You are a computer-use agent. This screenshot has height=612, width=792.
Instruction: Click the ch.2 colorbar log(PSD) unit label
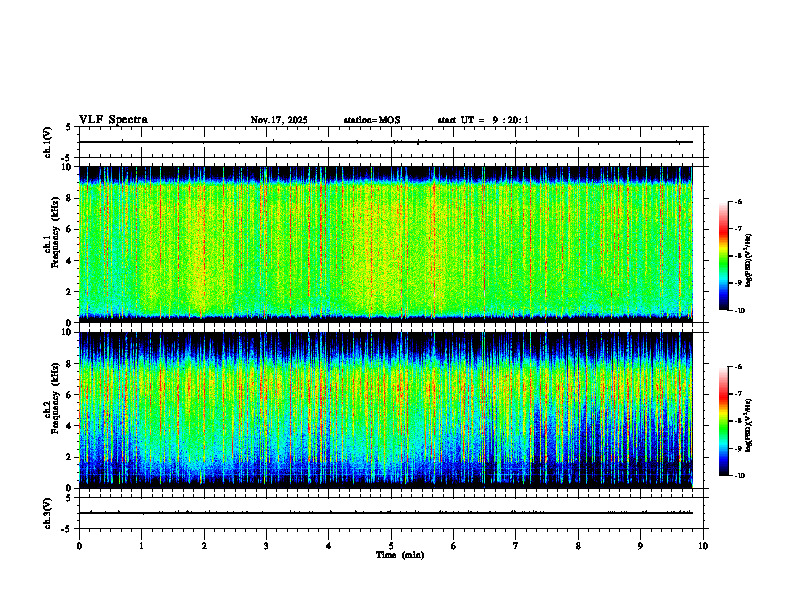click(749, 425)
